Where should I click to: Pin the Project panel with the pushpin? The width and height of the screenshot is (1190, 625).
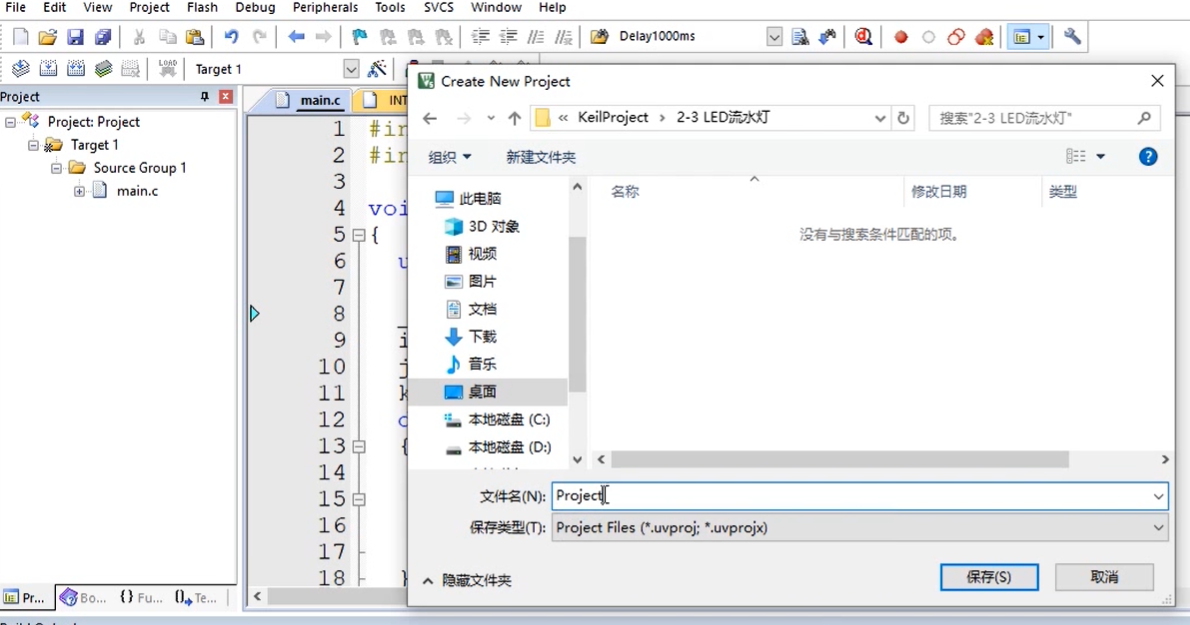(x=204, y=96)
